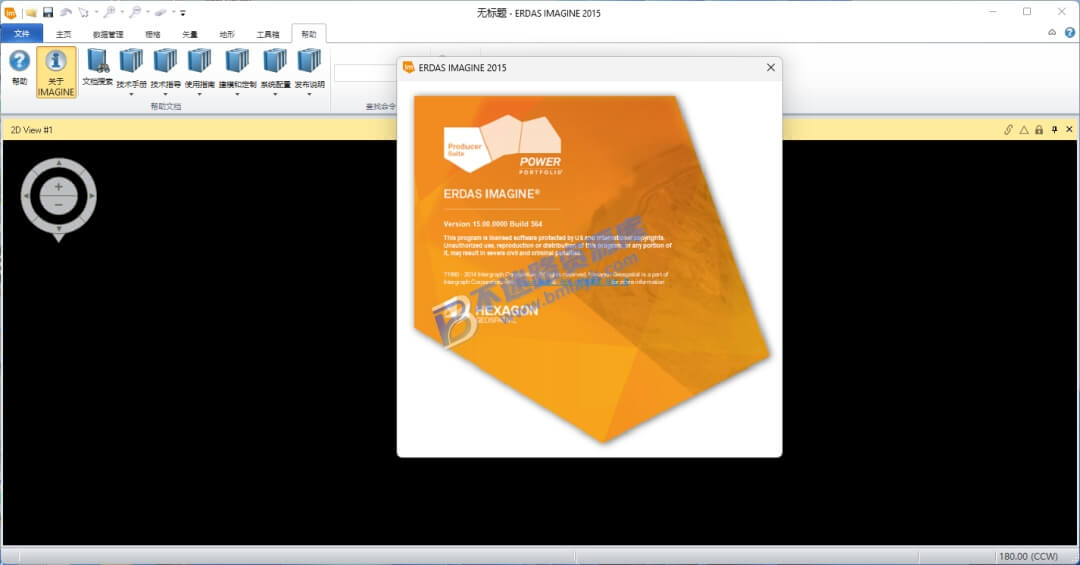Close the 2D View #1 pane
Viewport: 1080px width, 565px height.
1070,130
